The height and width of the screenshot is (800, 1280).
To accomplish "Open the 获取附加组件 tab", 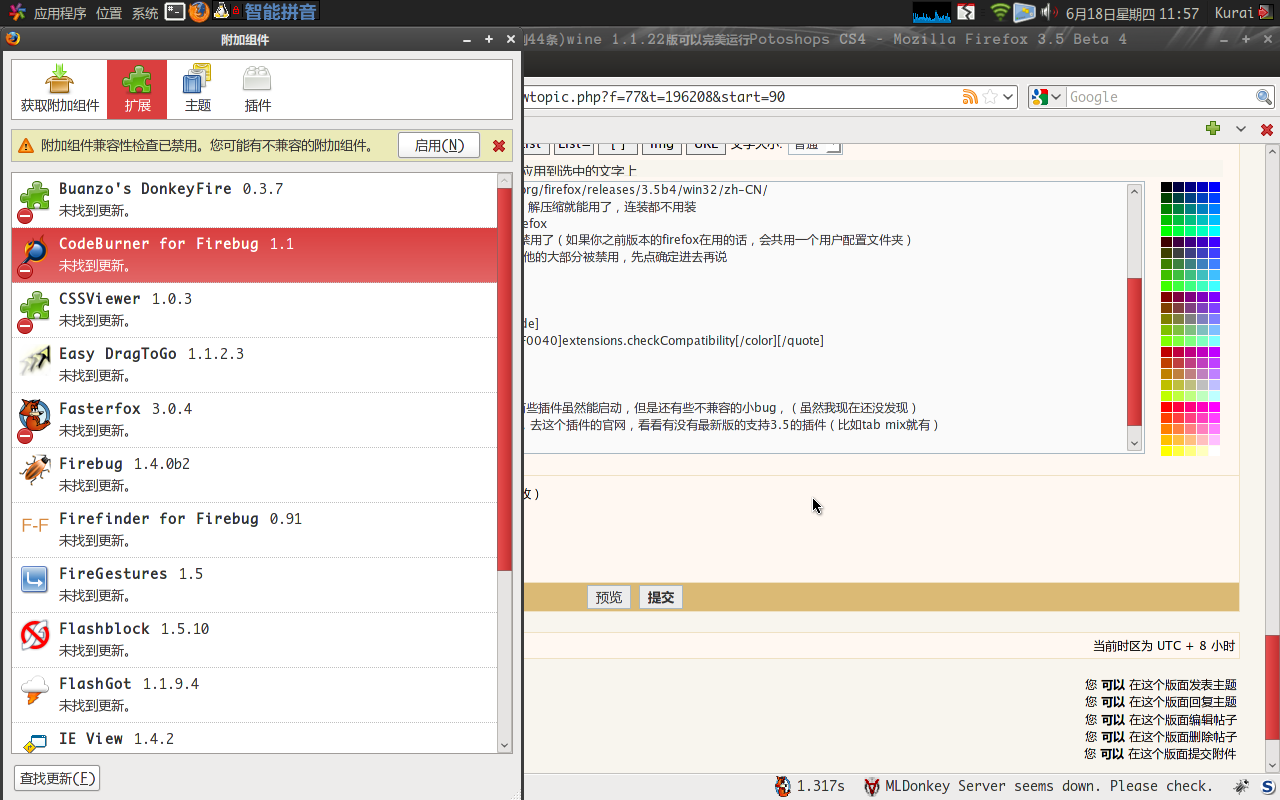I will click(x=60, y=89).
